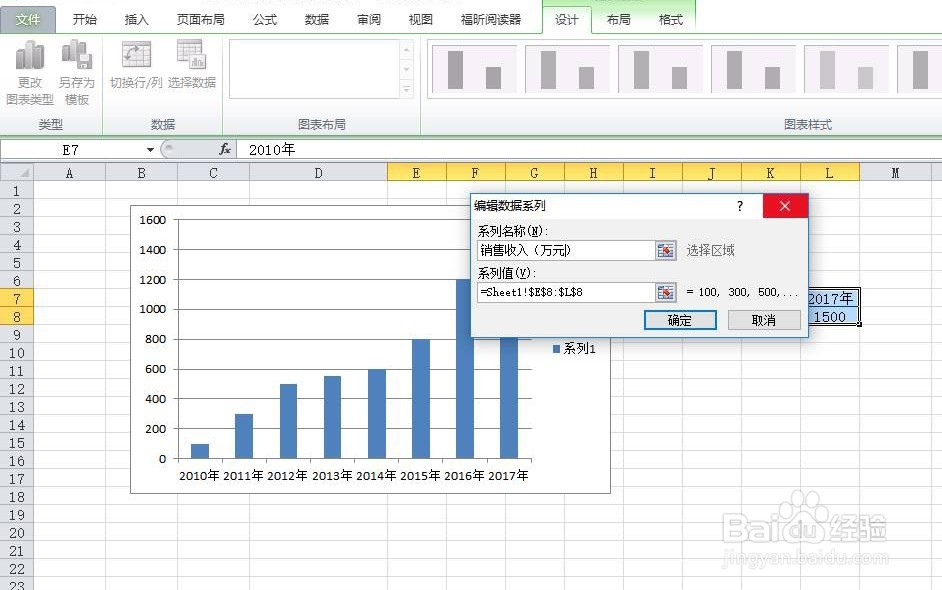Select the 系列1 legend in the chart

(x=573, y=348)
